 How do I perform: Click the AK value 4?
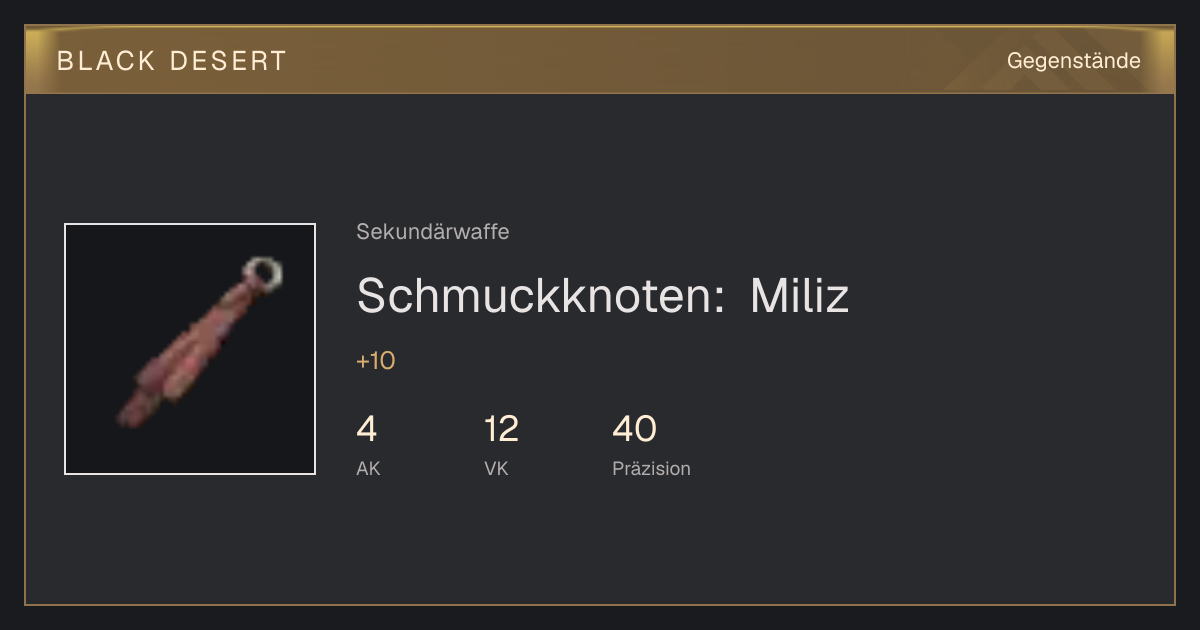click(367, 429)
